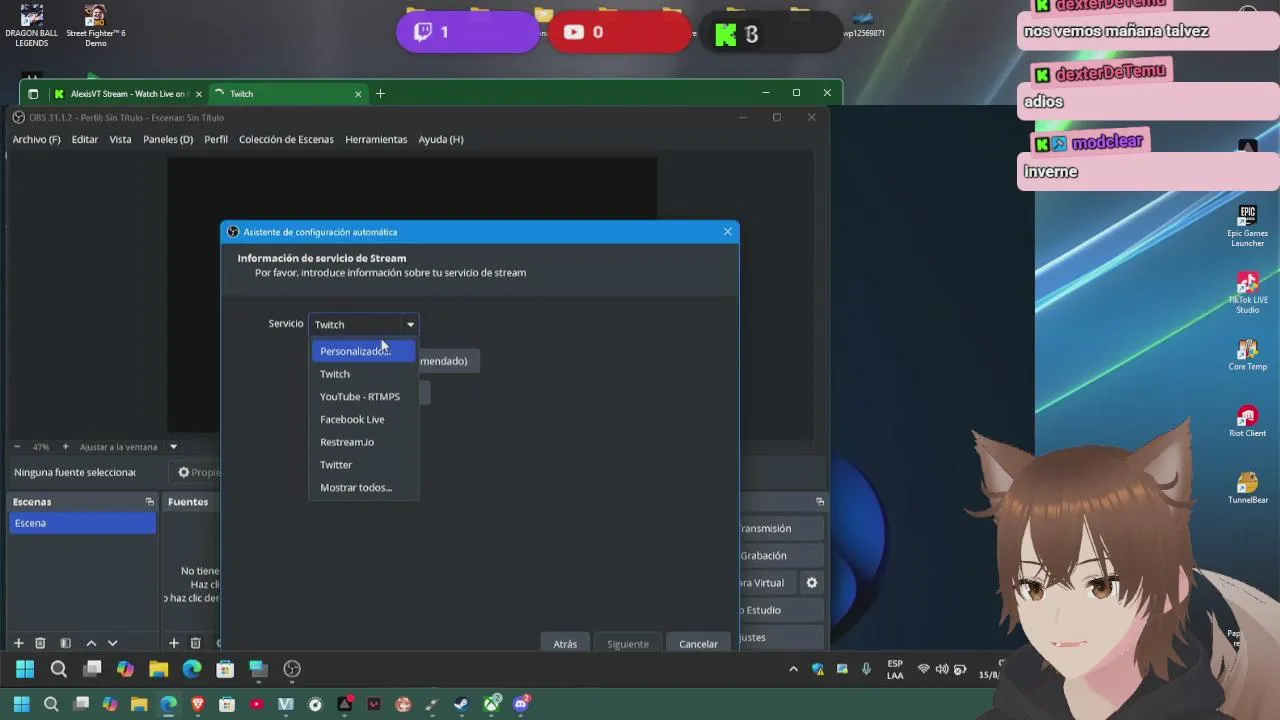Open Epic Games Launcher desktop shortcut
1280x720 pixels.
click(x=1247, y=226)
